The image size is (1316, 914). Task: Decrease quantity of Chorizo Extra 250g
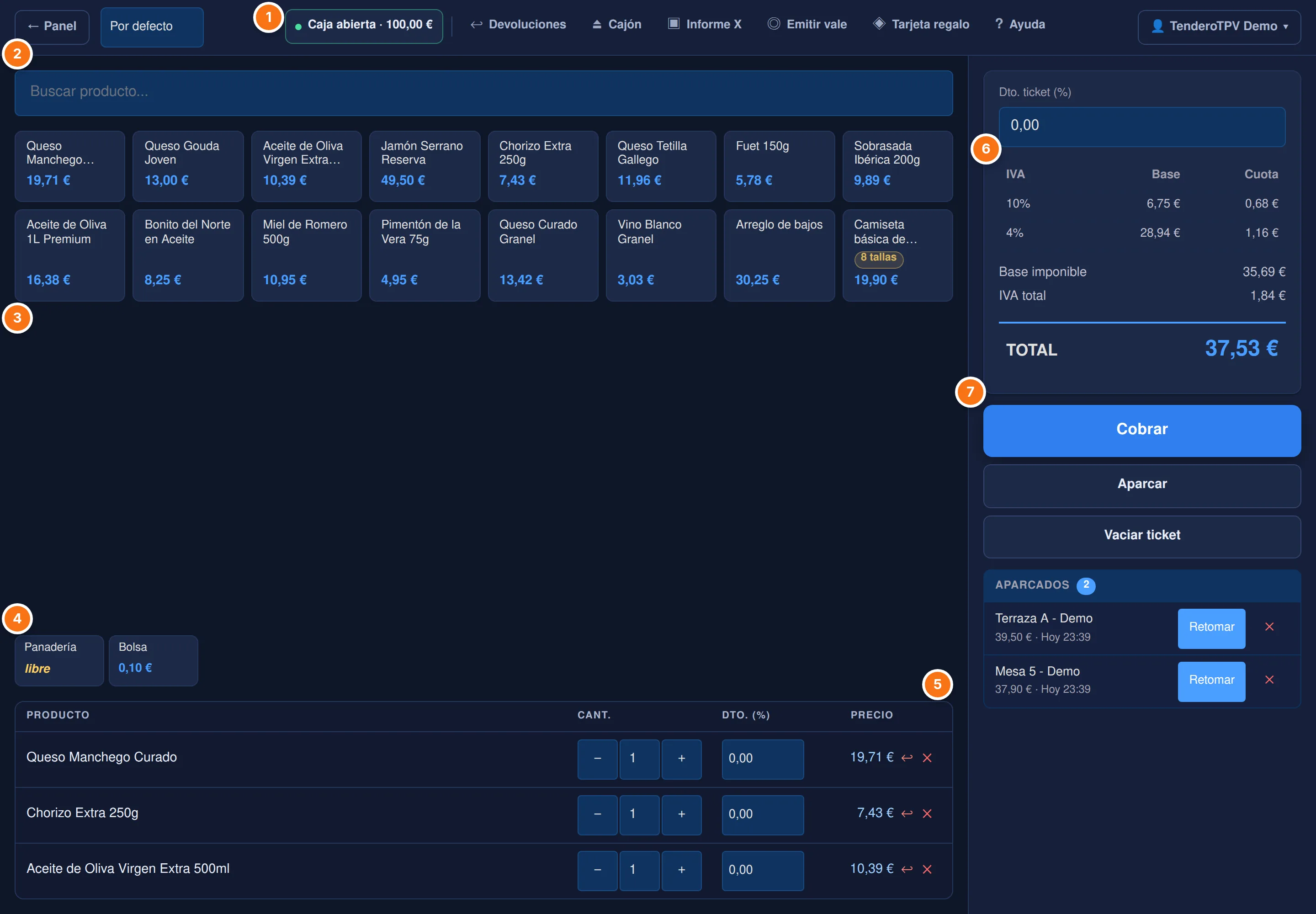point(597,814)
